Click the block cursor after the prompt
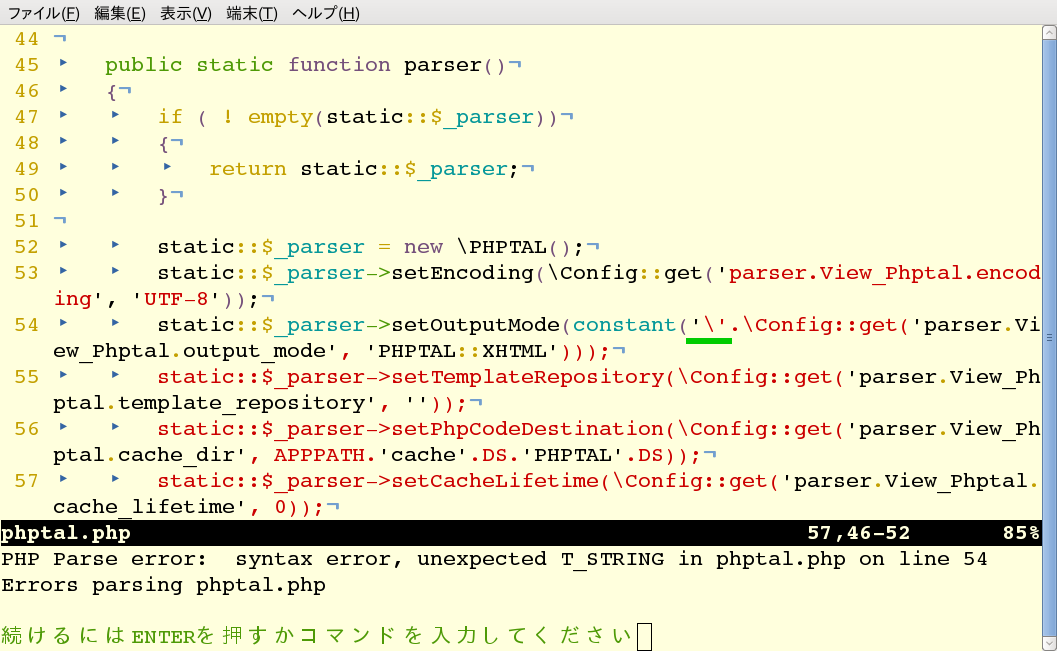The image size is (1057, 651). tap(644, 636)
